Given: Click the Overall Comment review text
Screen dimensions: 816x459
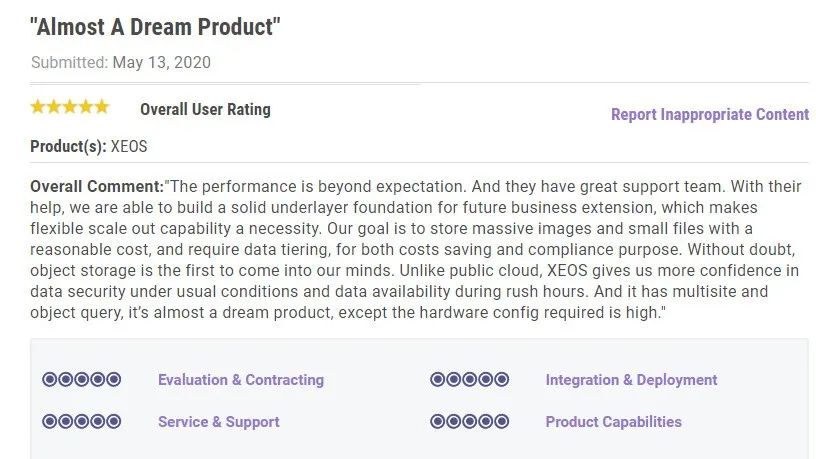Looking at the screenshot, I should (415, 249).
